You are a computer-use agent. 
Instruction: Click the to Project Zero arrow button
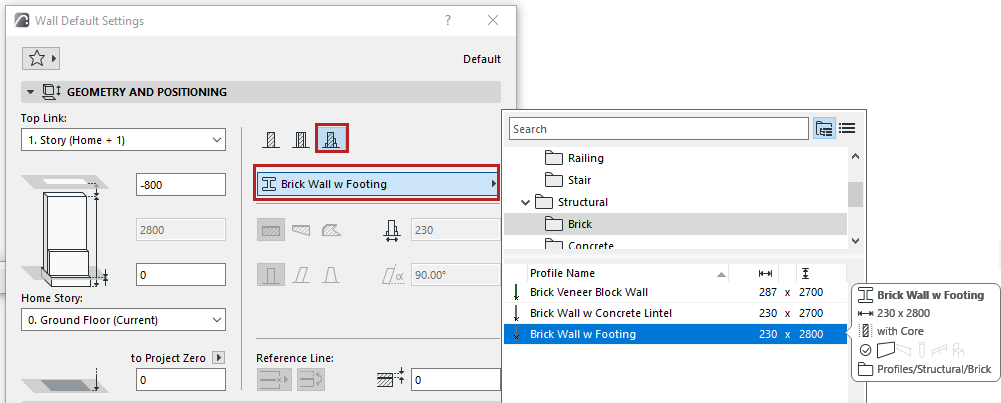coord(220,357)
